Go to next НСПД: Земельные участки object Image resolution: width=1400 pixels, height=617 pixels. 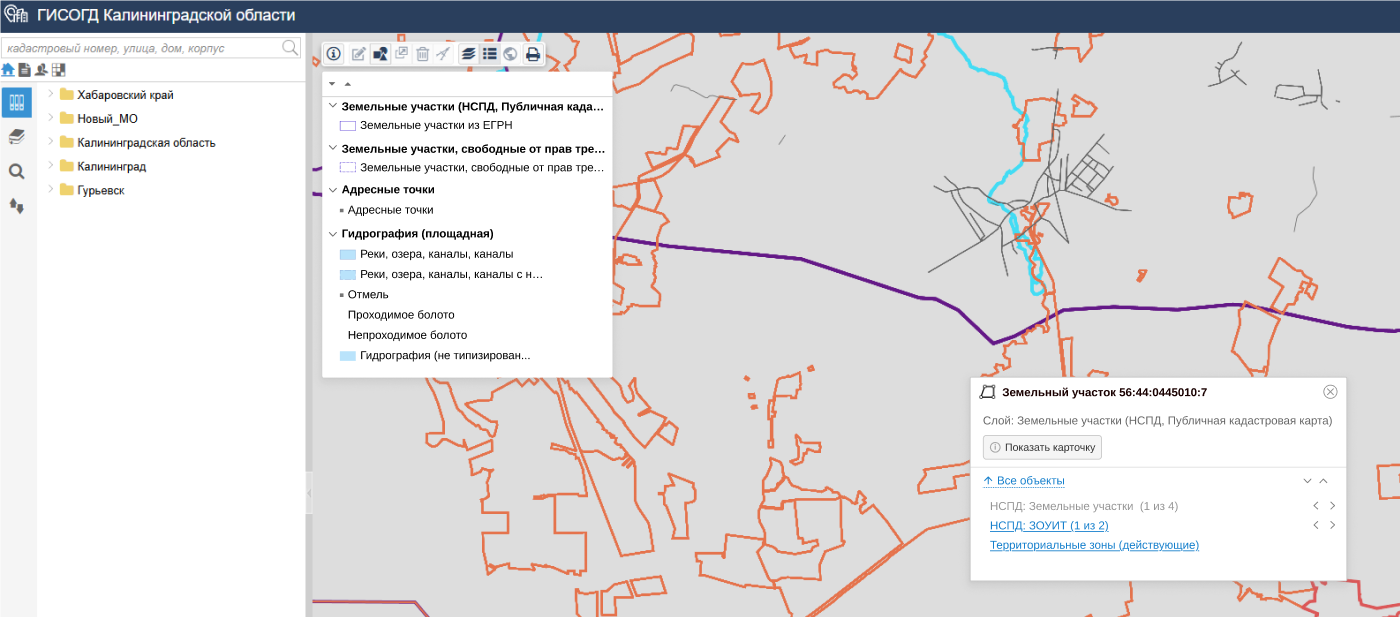[x=1332, y=506]
